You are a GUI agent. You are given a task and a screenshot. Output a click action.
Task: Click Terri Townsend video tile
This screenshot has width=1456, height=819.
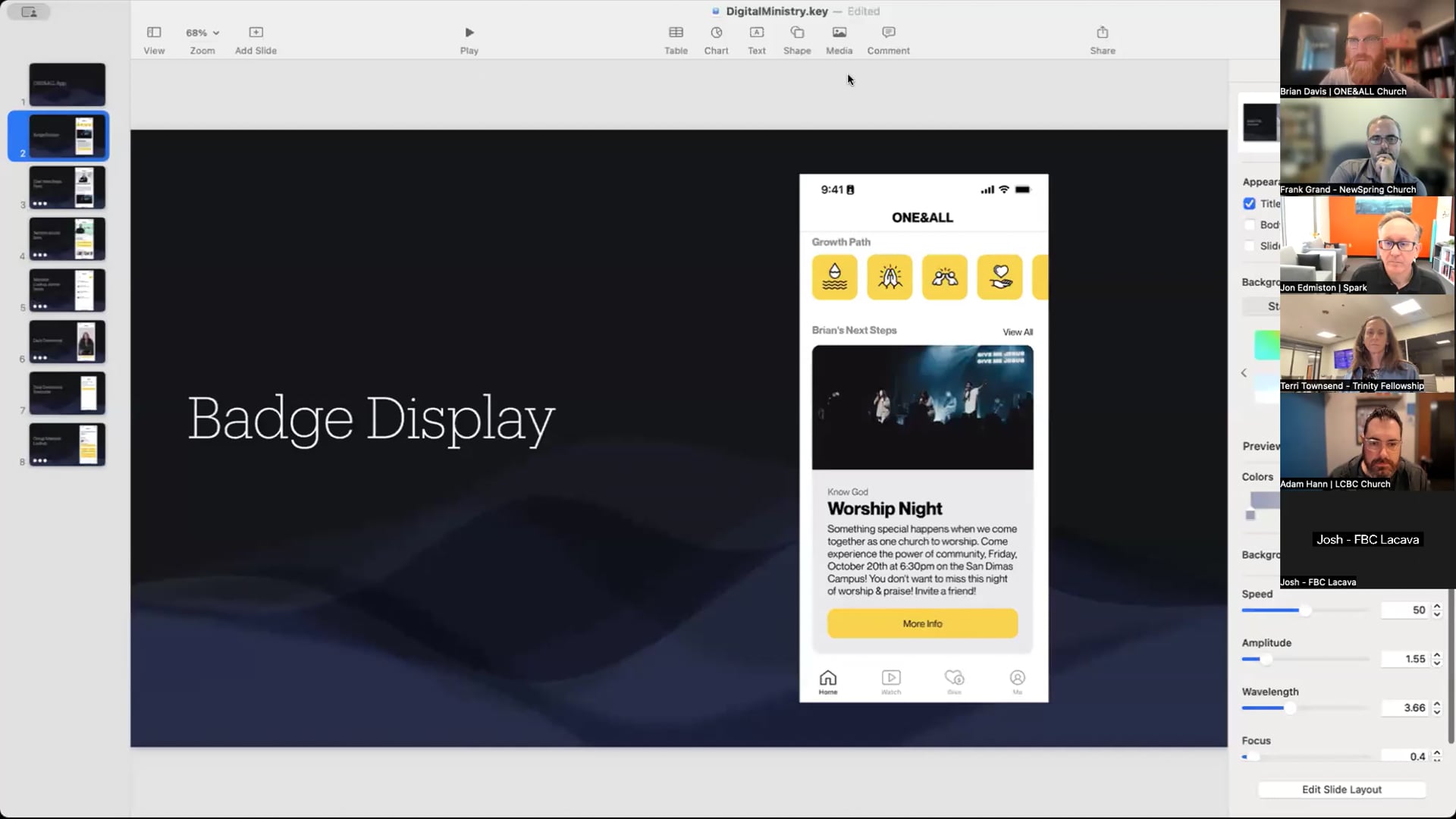point(1367,344)
